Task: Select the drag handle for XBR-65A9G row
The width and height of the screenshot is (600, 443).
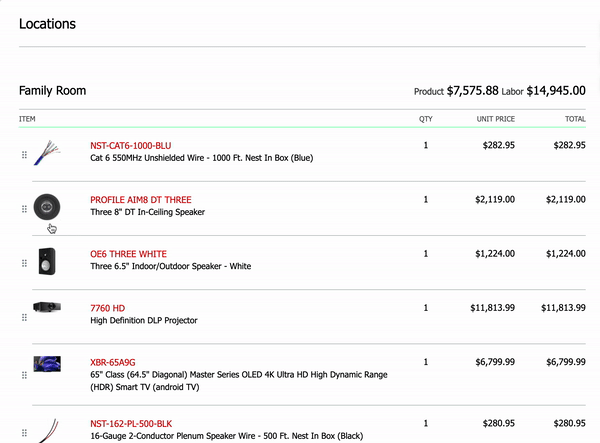Action: tap(24, 375)
